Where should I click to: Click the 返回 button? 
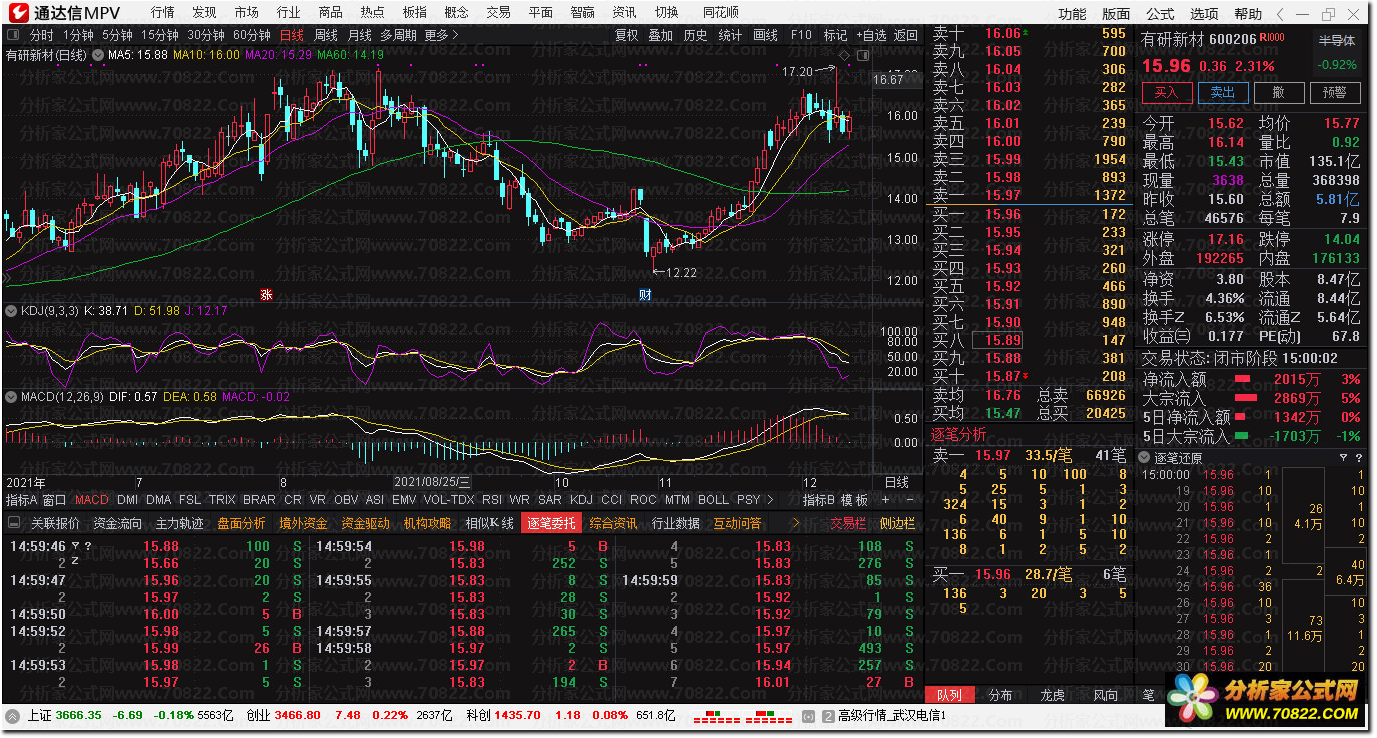pyautogui.click(x=906, y=35)
